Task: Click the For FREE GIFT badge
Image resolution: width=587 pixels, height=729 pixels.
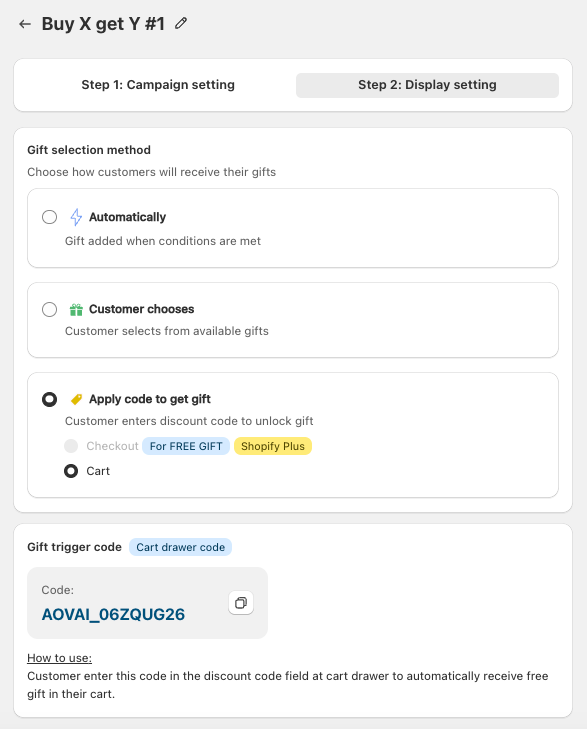Action: (x=186, y=446)
